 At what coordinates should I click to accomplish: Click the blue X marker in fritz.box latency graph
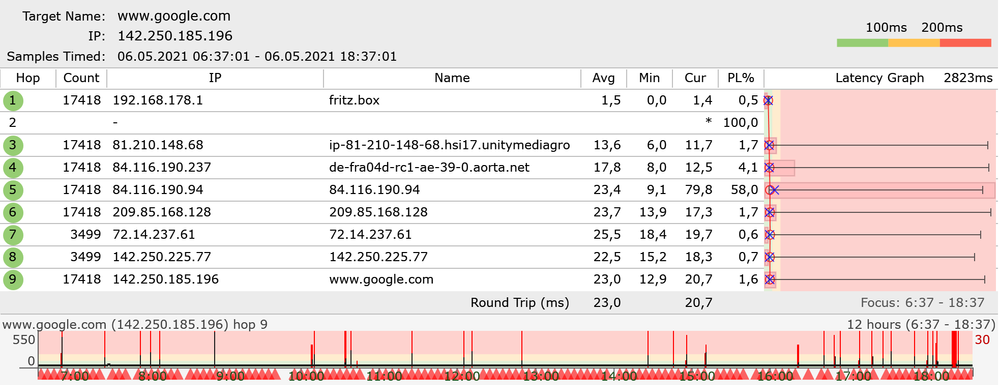click(768, 101)
